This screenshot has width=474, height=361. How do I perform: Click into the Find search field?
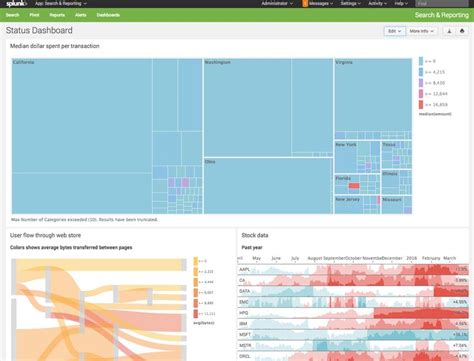pyautogui.click(x=442, y=4)
